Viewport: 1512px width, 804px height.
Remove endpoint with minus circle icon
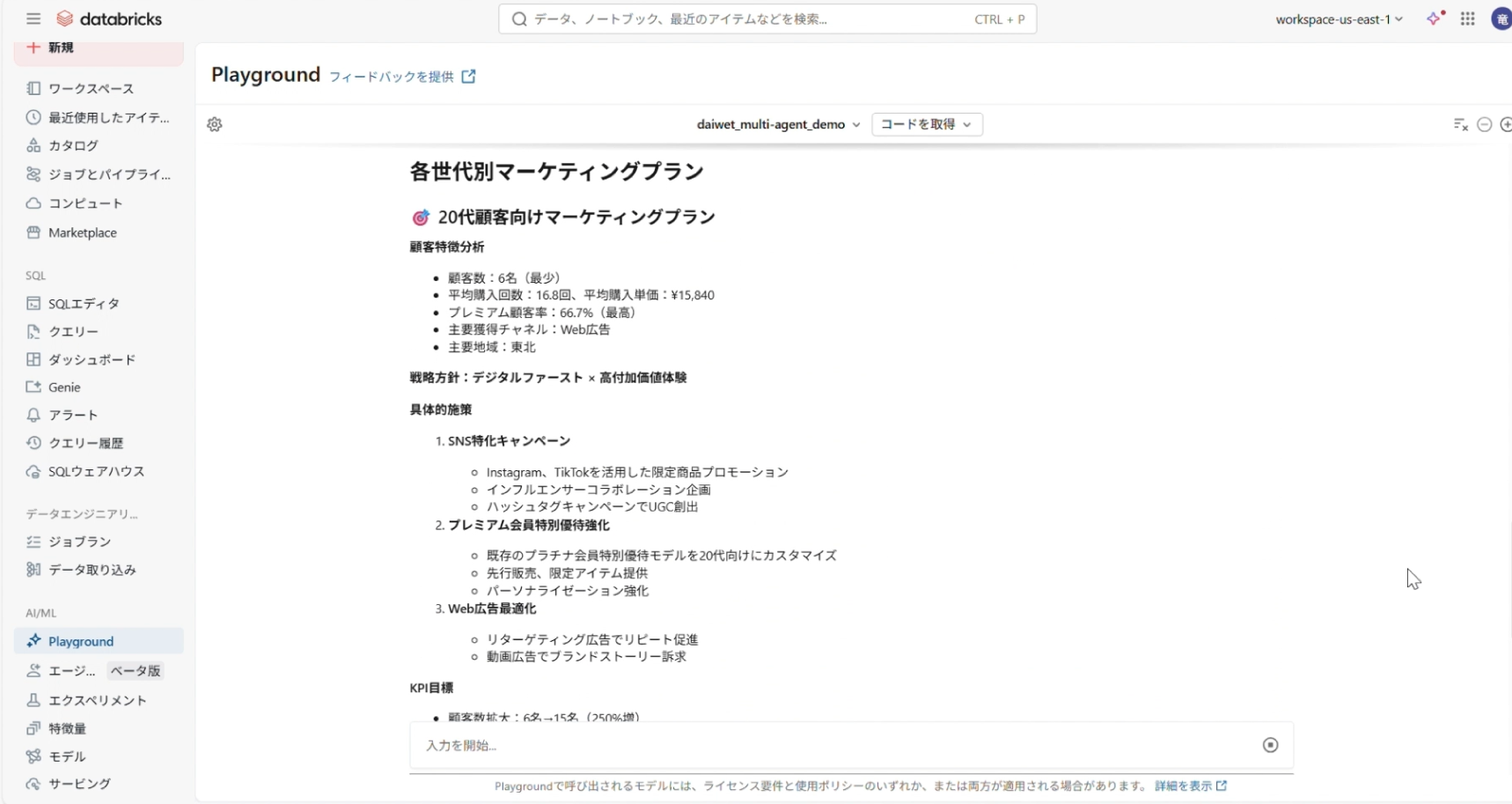pyautogui.click(x=1485, y=124)
